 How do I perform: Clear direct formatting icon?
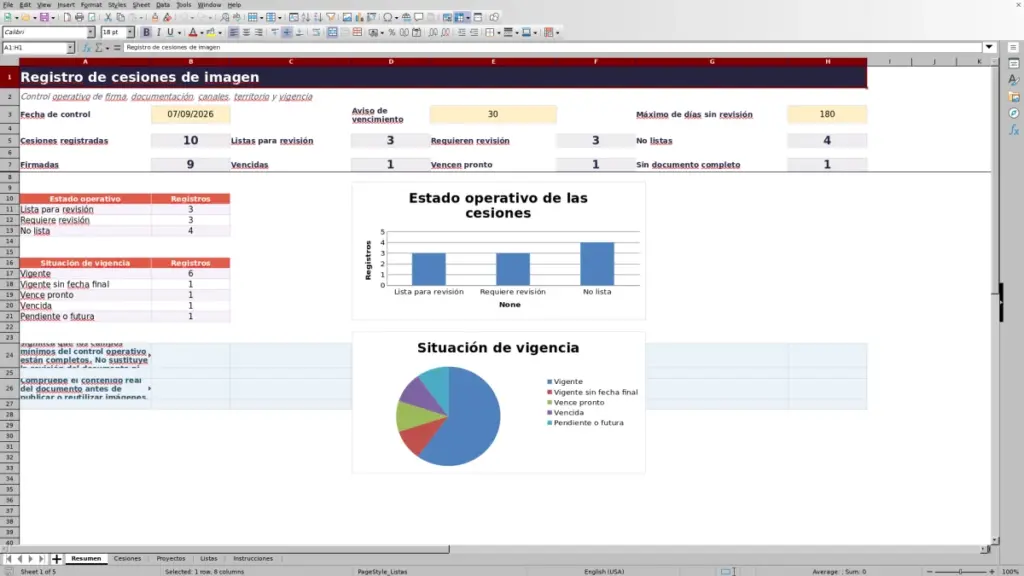167,18
